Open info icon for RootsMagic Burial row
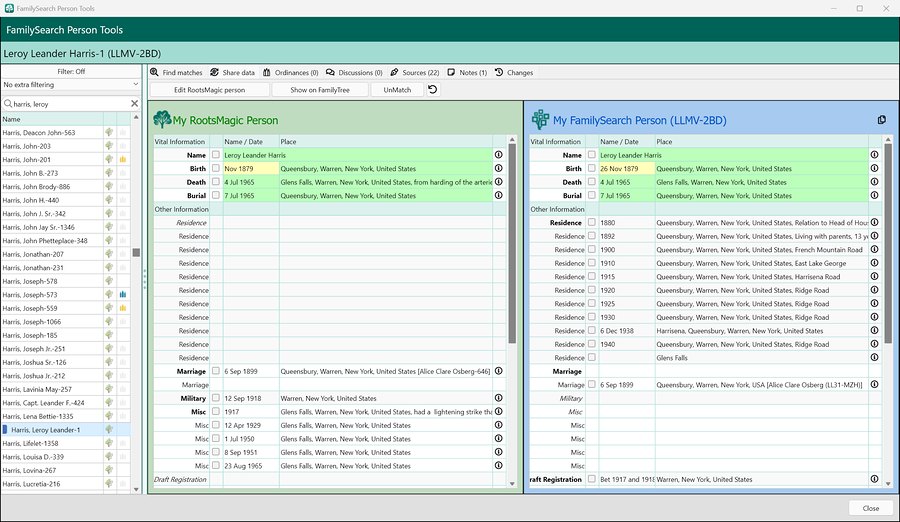The height and width of the screenshot is (522, 900). tap(498, 195)
